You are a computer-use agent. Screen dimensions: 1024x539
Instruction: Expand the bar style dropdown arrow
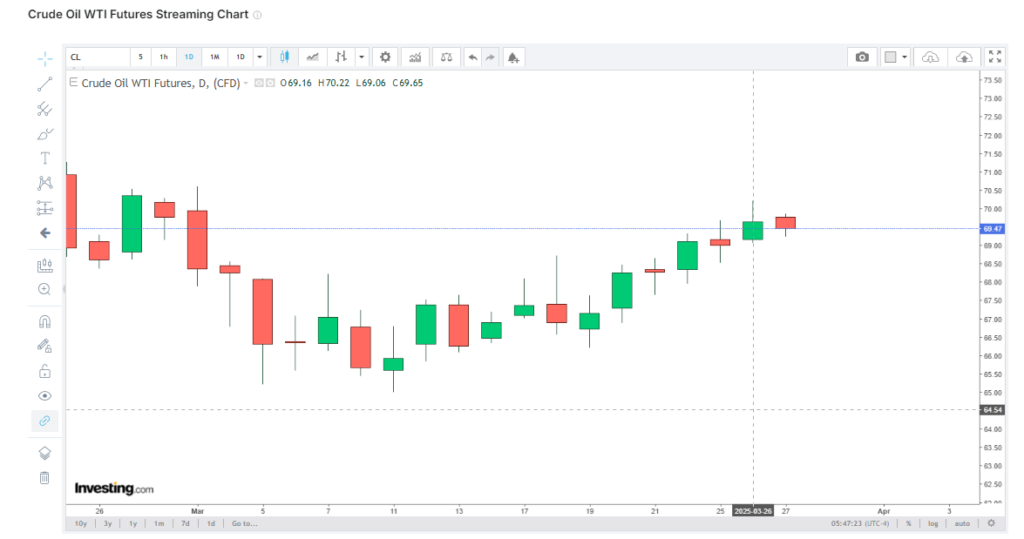coord(361,57)
